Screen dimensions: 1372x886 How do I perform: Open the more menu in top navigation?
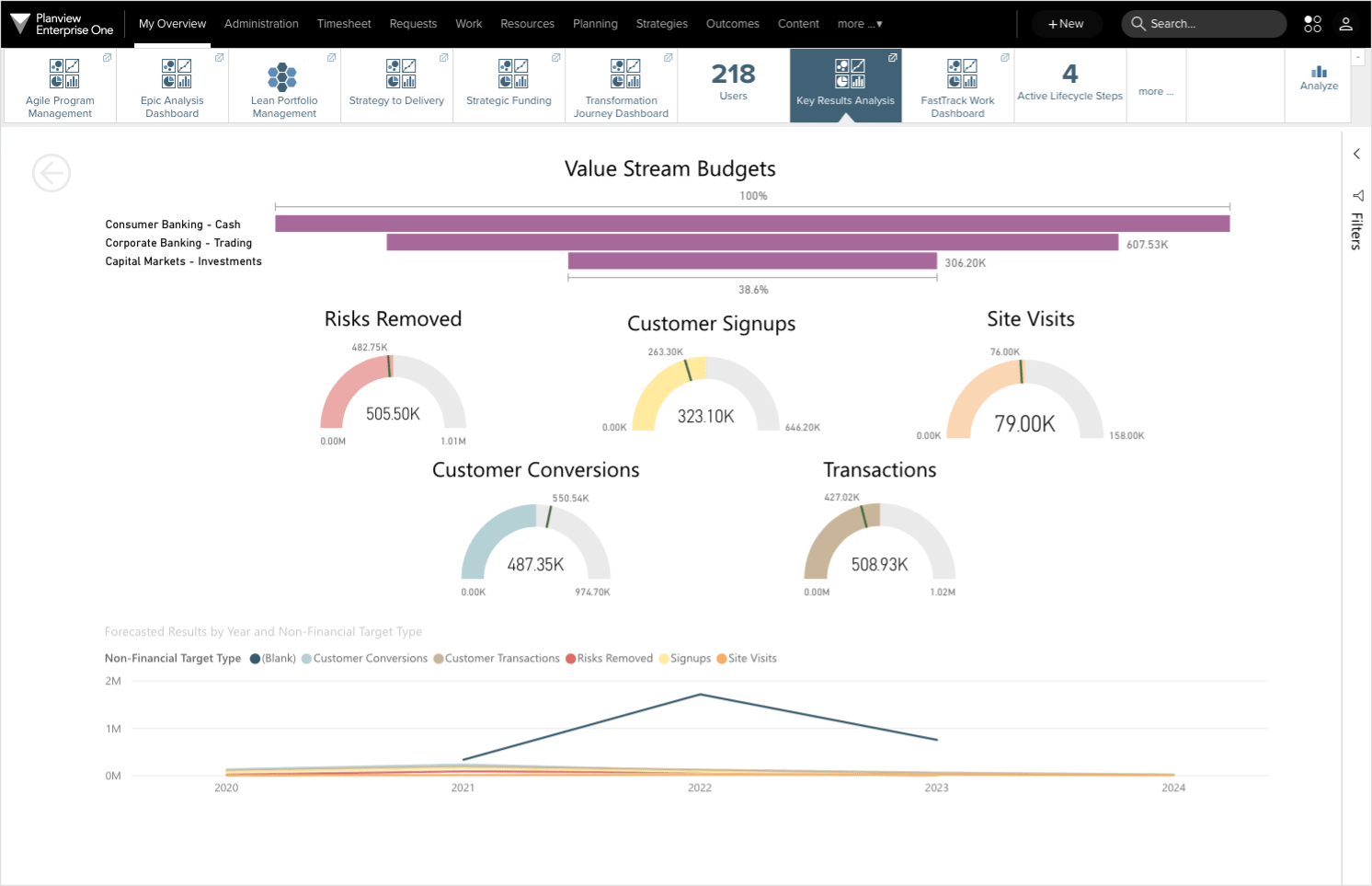(860, 24)
